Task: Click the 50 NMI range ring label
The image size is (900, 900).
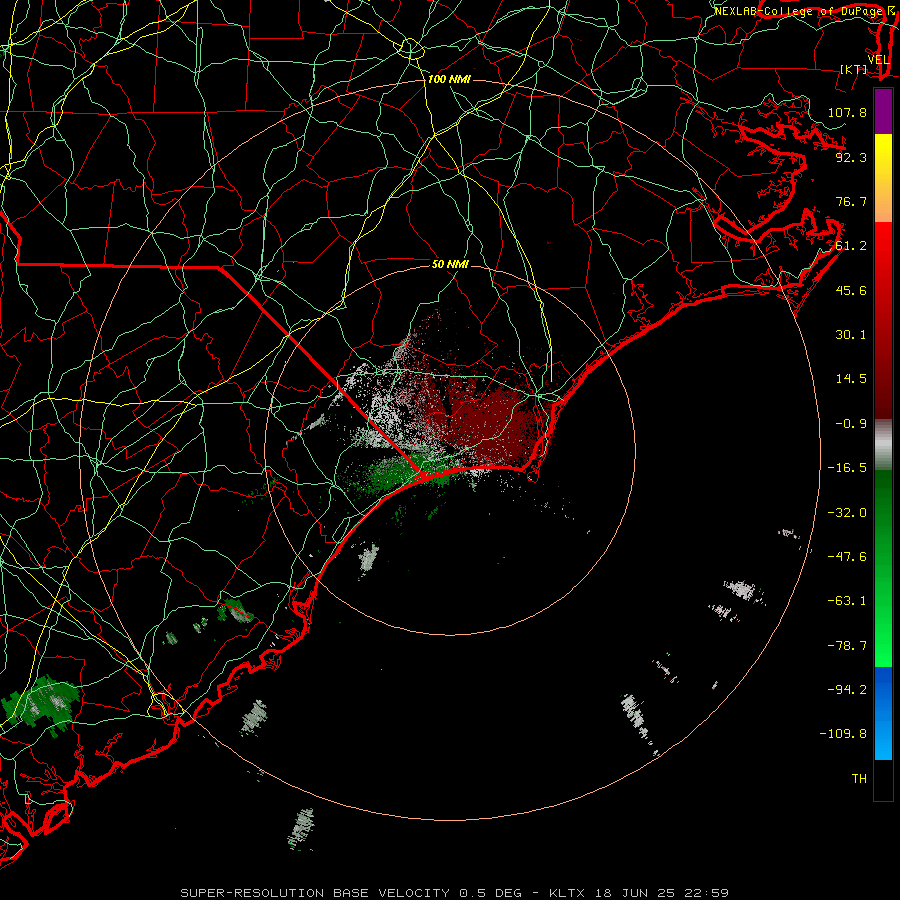Action: click(450, 264)
